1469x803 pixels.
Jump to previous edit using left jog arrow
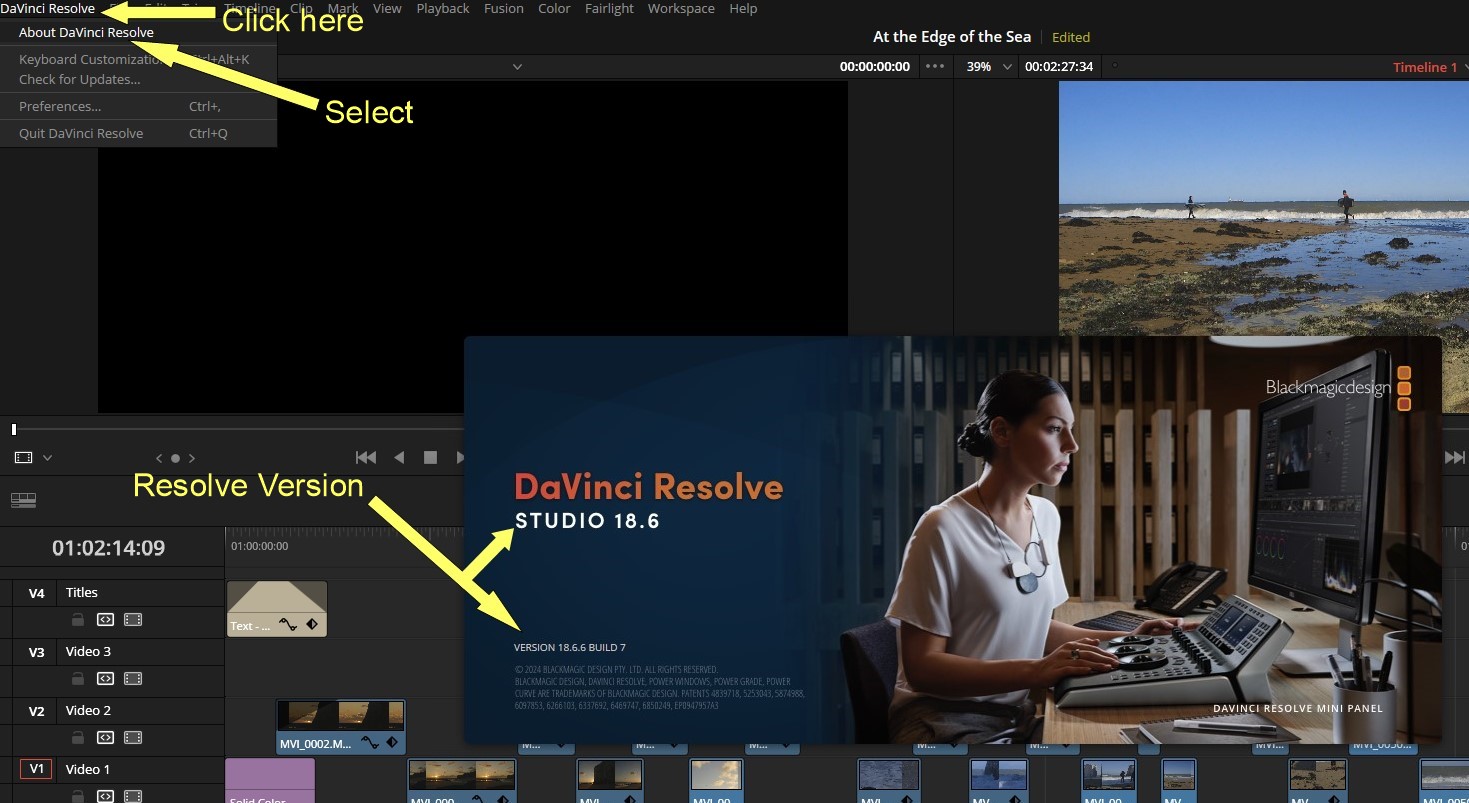click(158, 458)
